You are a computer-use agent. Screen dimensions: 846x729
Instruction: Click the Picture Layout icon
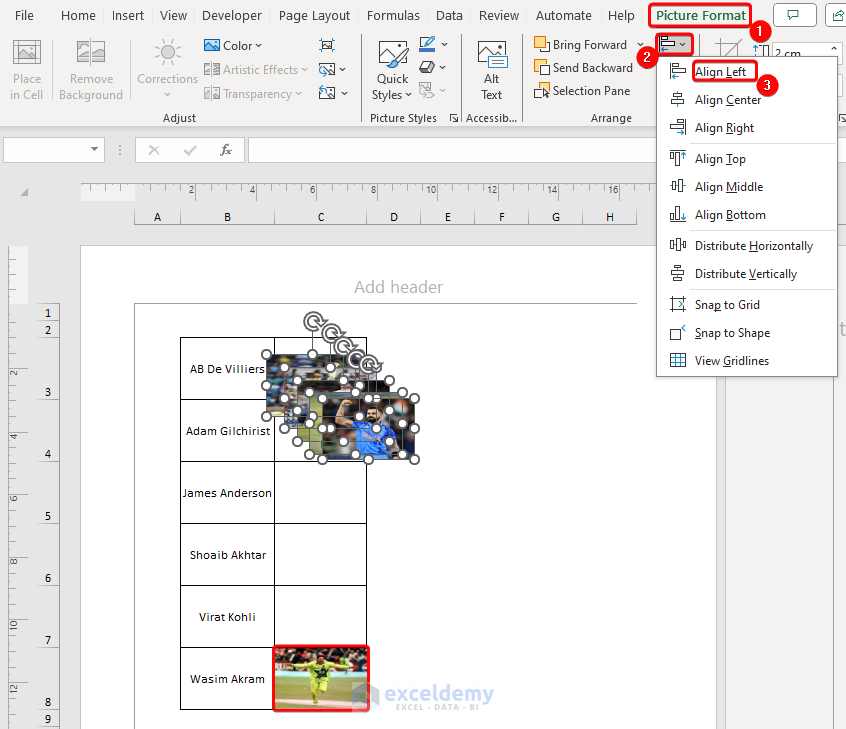pos(426,90)
